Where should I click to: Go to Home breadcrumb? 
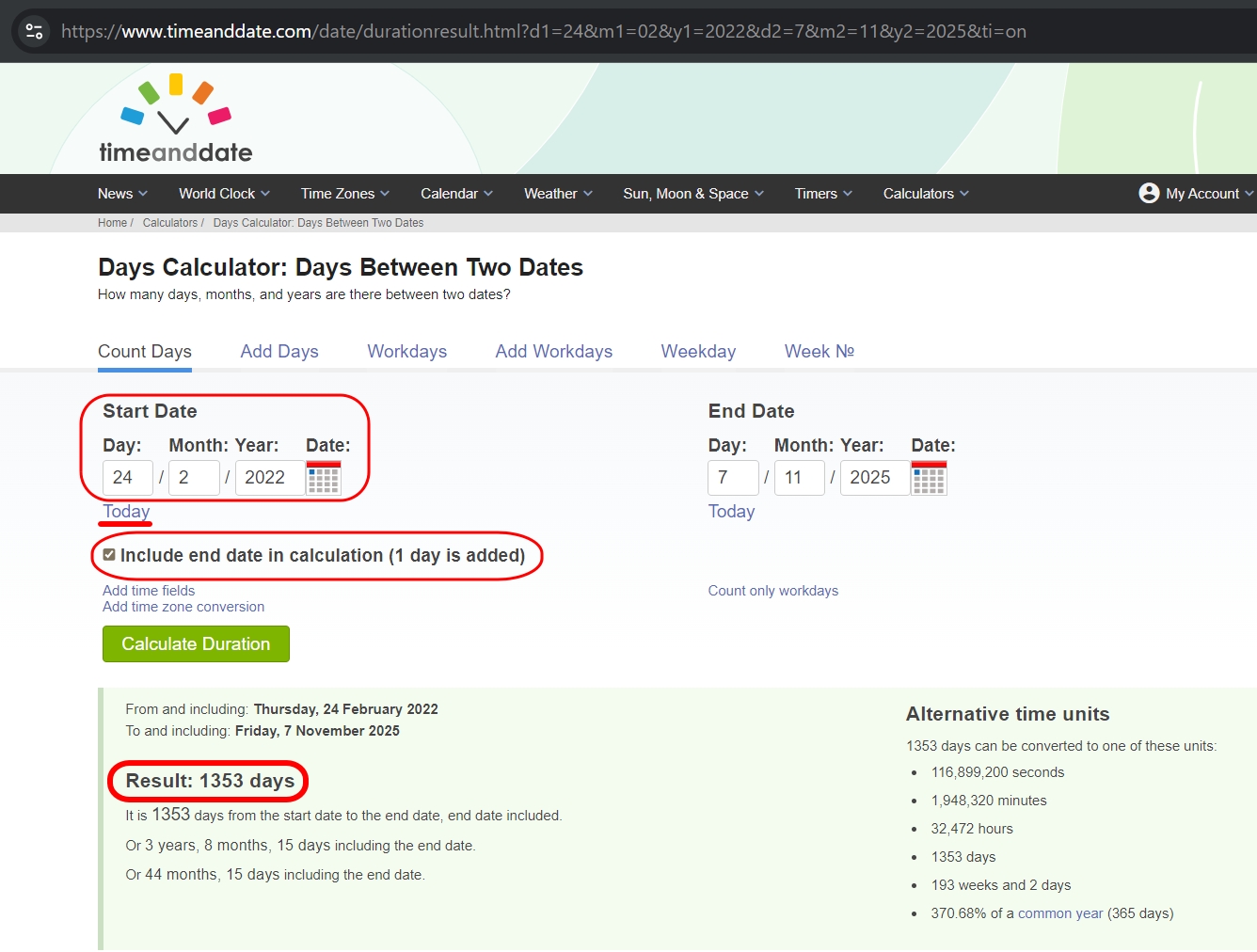112,223
